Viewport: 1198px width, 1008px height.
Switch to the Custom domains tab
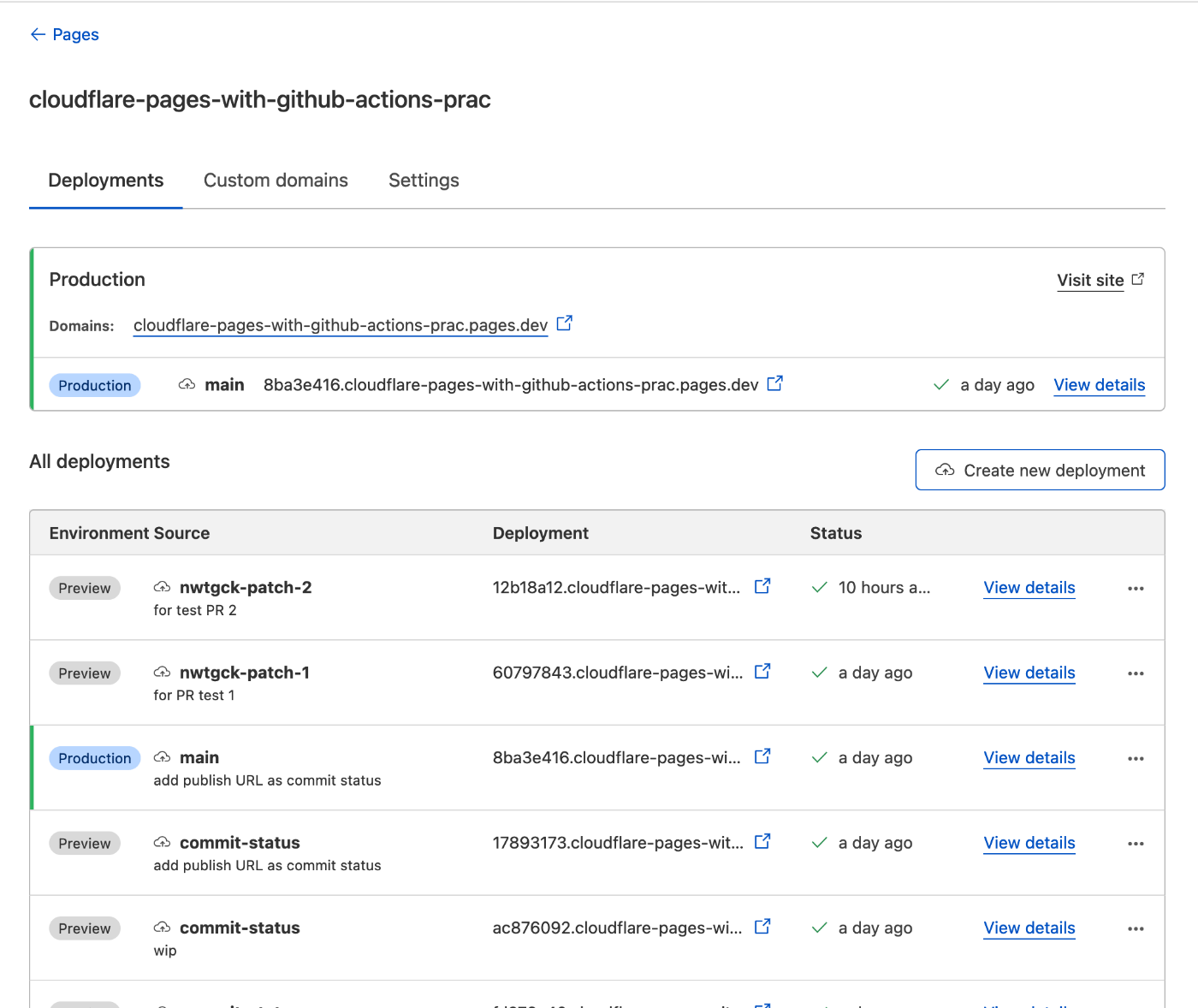(x=276, y=181)
